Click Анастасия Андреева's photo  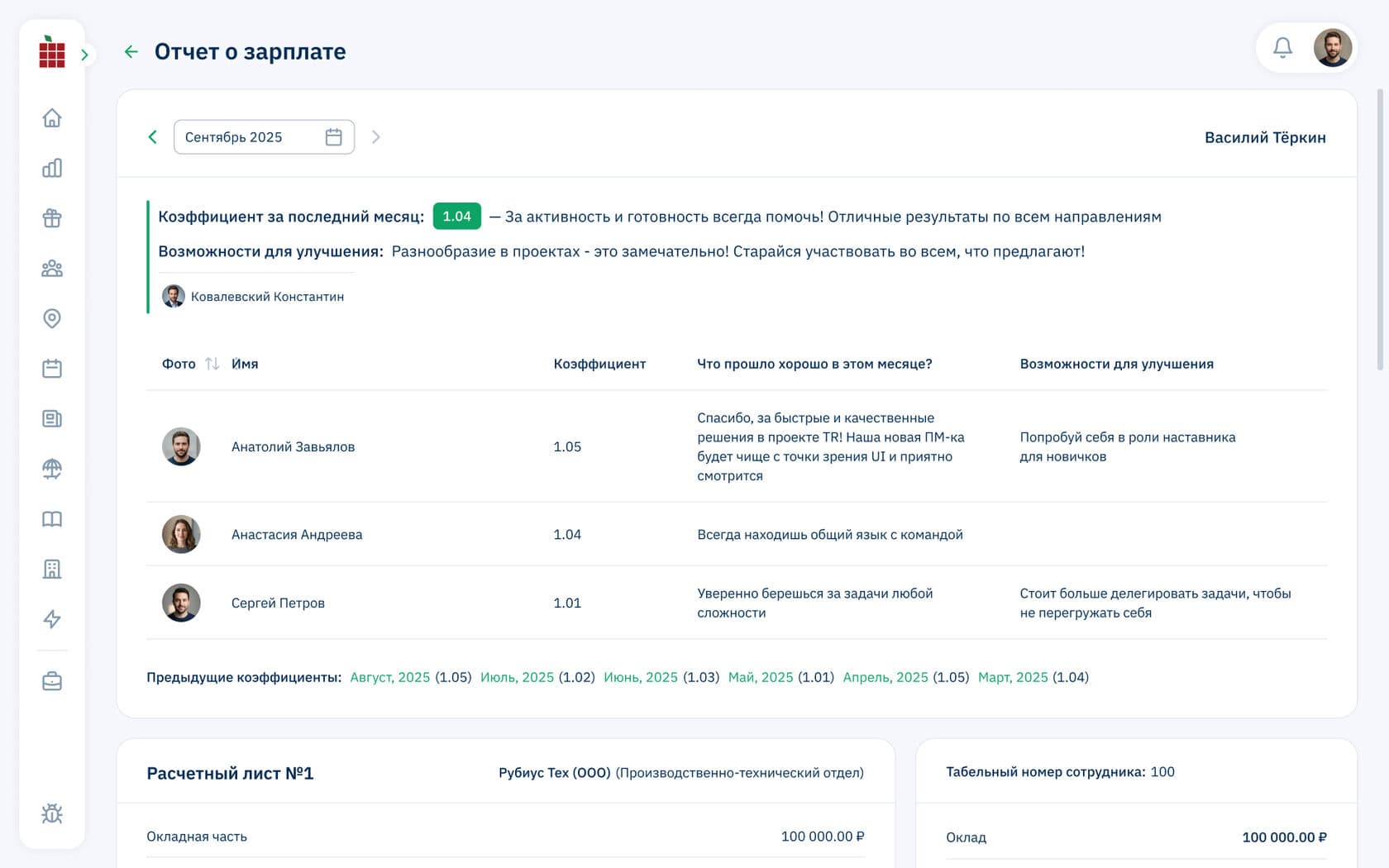coord(181,534)
